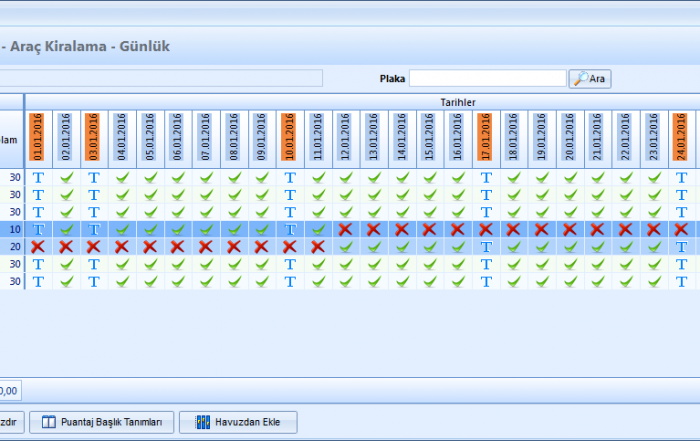Click the Tarihler group header

click(x=458, y=101)
